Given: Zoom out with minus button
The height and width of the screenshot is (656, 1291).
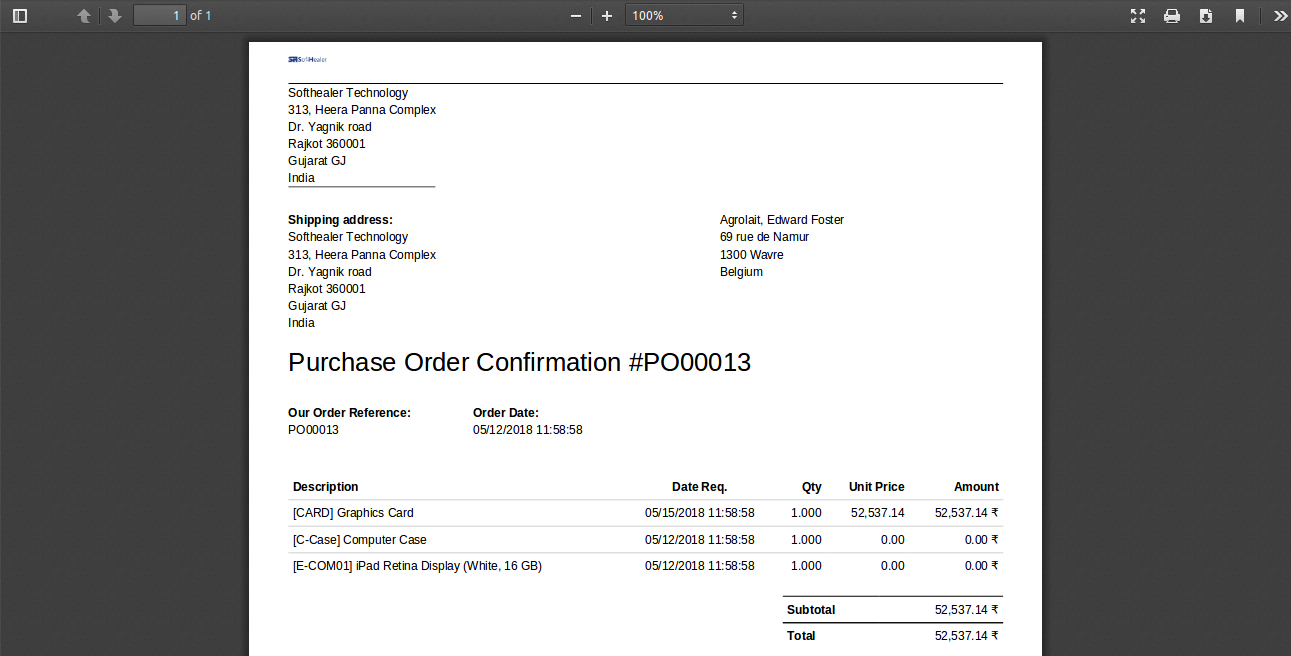Looking at the screenshot, I should tap(576, 16).
